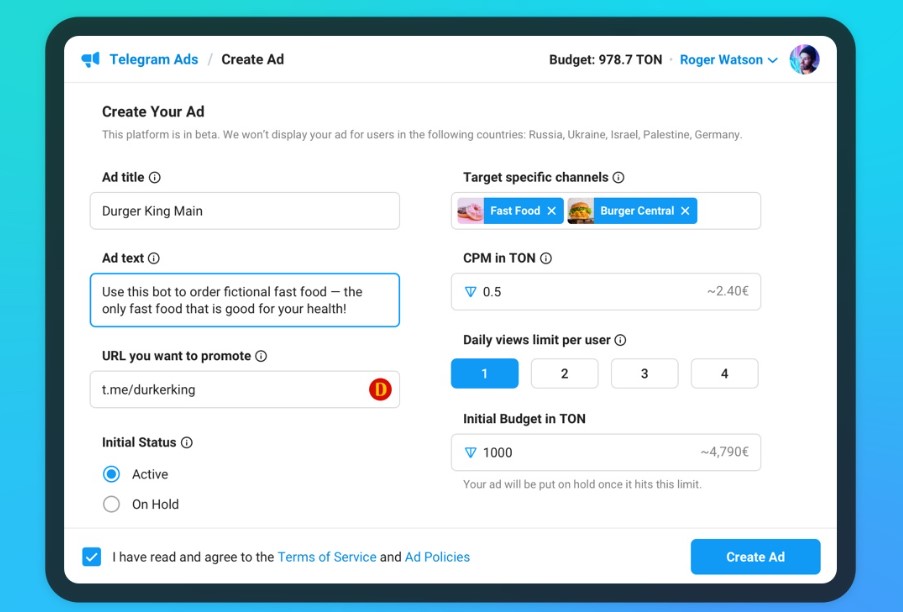The width and height of the screenshot is (903, 612).
Task: Remove the Fast Food channel tag
Action: pyautogui.click(x=551, y=211)
